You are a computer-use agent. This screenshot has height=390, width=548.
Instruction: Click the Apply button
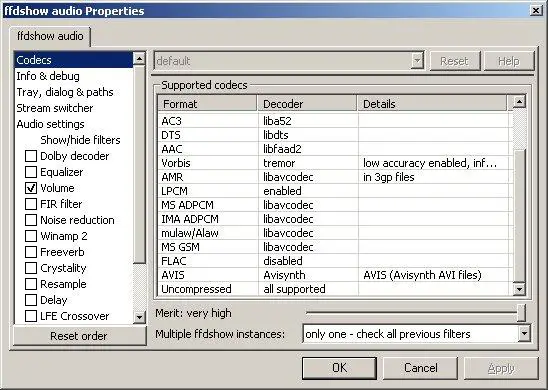[501, 368]
